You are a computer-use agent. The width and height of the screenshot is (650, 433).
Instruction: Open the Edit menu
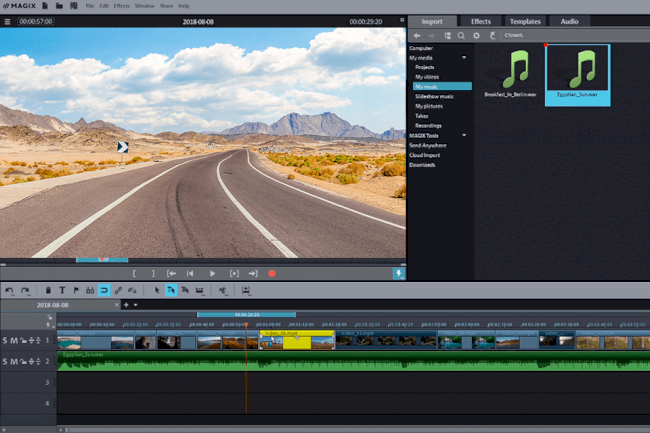104,6
